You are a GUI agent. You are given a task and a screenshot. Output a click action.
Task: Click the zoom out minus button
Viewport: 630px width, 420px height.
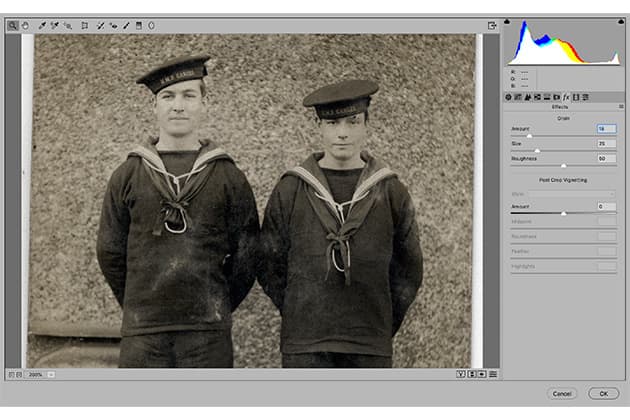(x=11, y=374)
